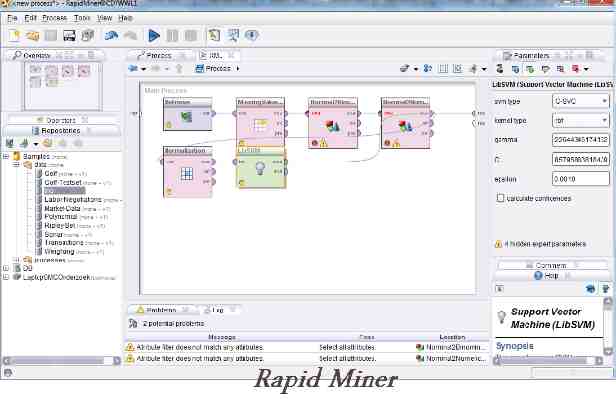616x399 pixels.
Task: Stop the process using stop icon
Action: [x=191, y=36]
